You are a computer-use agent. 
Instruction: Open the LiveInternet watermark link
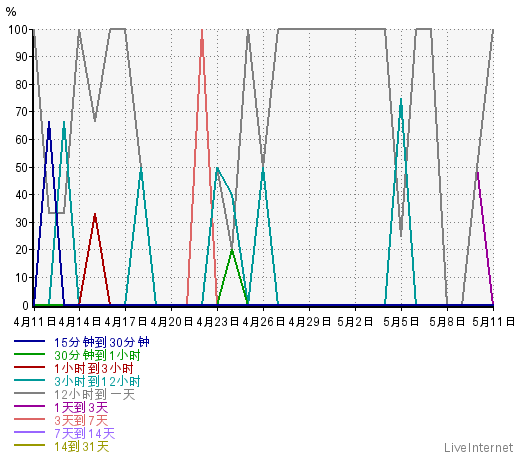click(479, 447)
